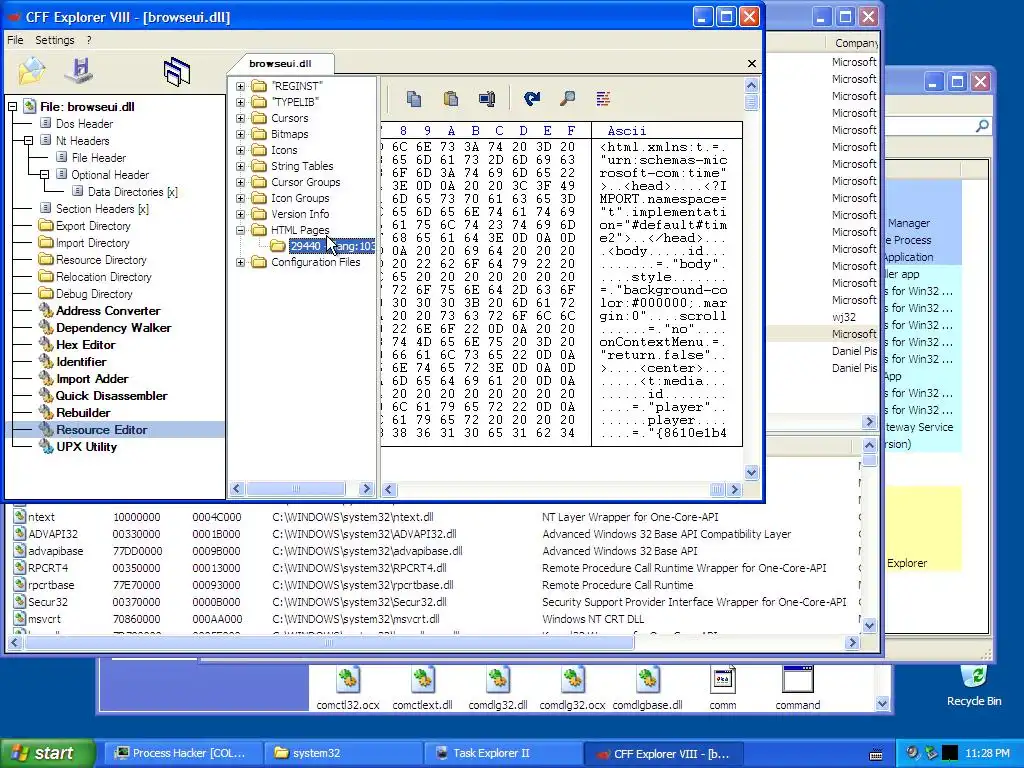The width and height of the screenshot is (1024, 768).
Task: Click the open file folder icon
Action: click(31, 71)
